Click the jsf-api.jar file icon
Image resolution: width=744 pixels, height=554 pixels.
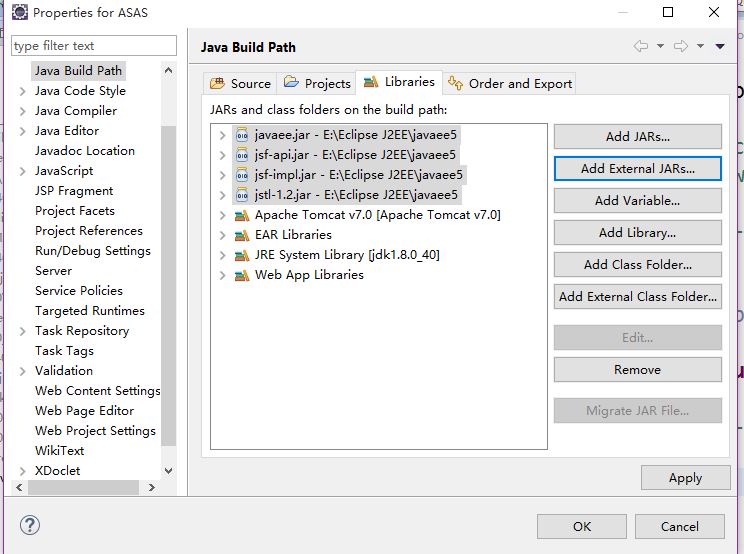click(x=242, y=155)
